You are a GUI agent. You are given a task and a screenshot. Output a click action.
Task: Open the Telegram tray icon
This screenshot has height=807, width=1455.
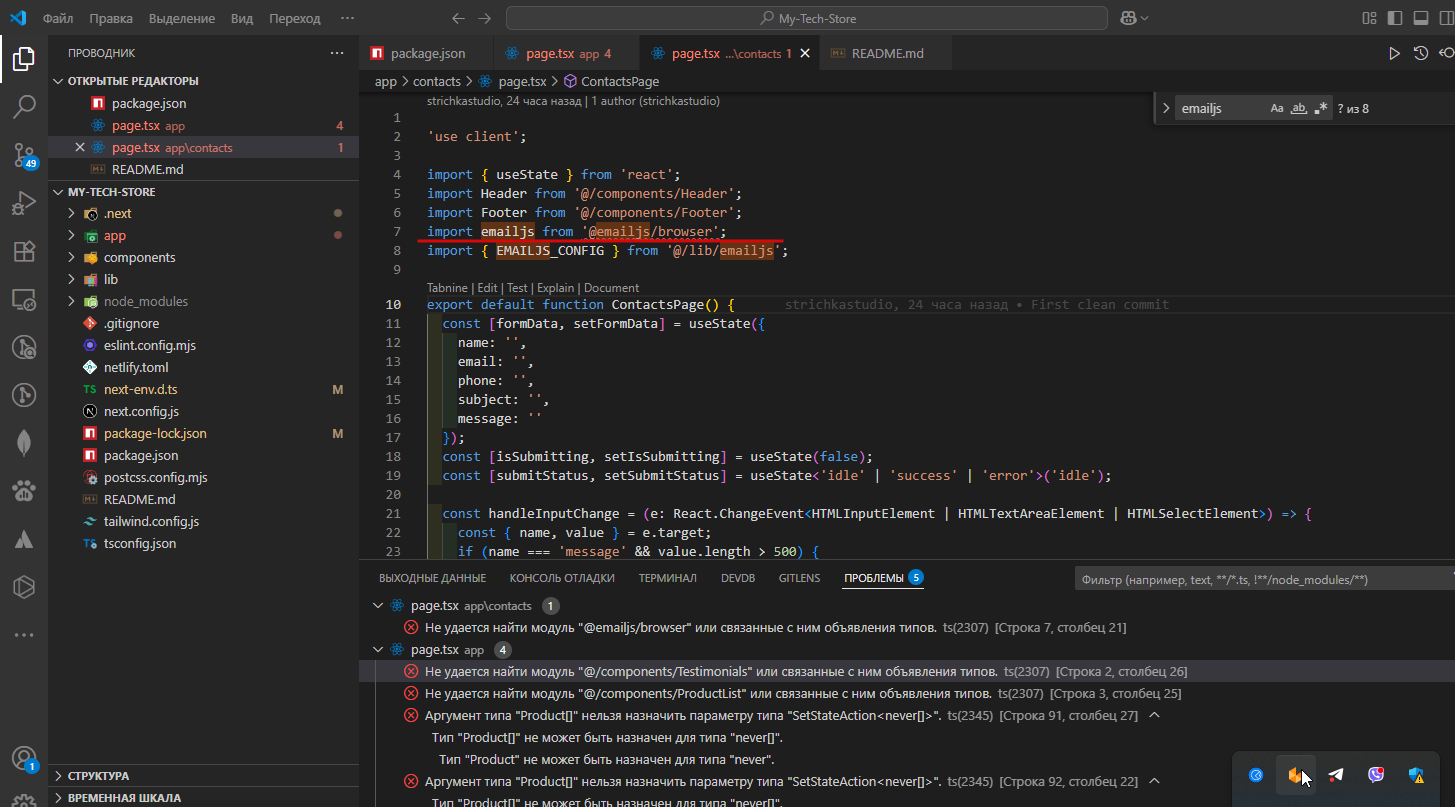pos(1336,775)
